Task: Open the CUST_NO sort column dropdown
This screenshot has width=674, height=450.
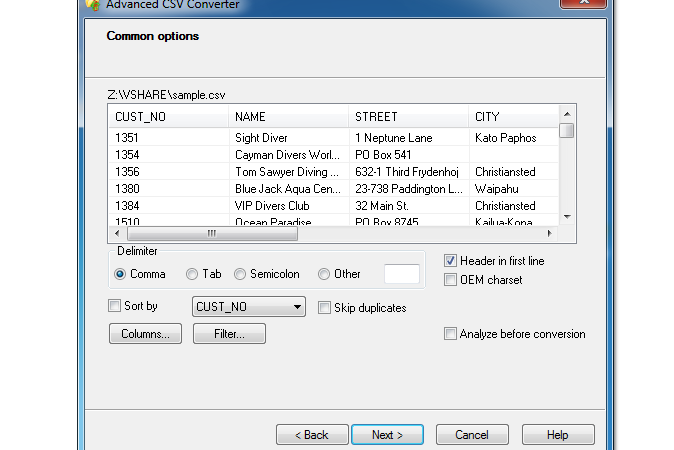Action: pos(249,306)
